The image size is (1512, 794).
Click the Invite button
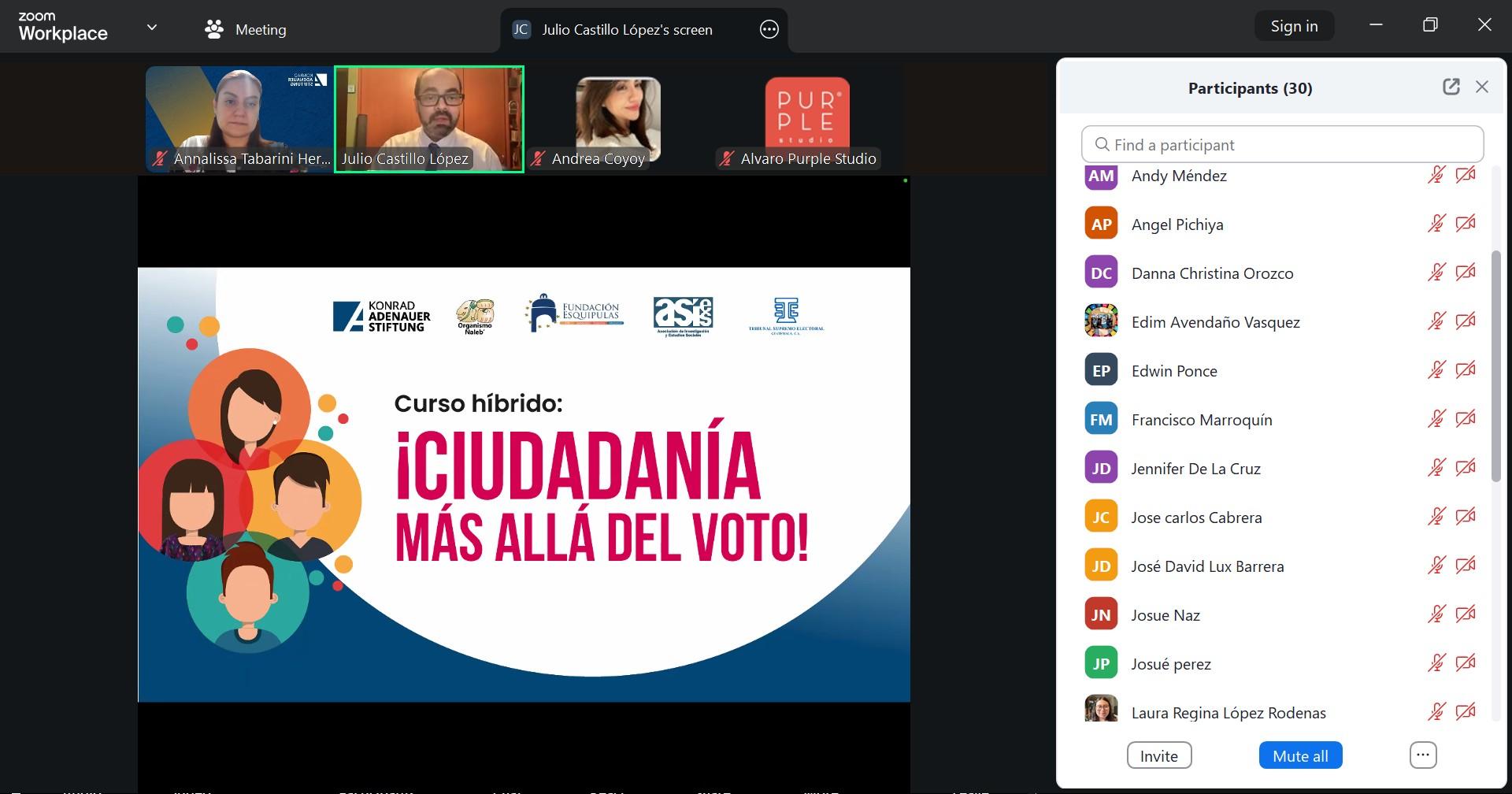click(x=1159, y=755)
